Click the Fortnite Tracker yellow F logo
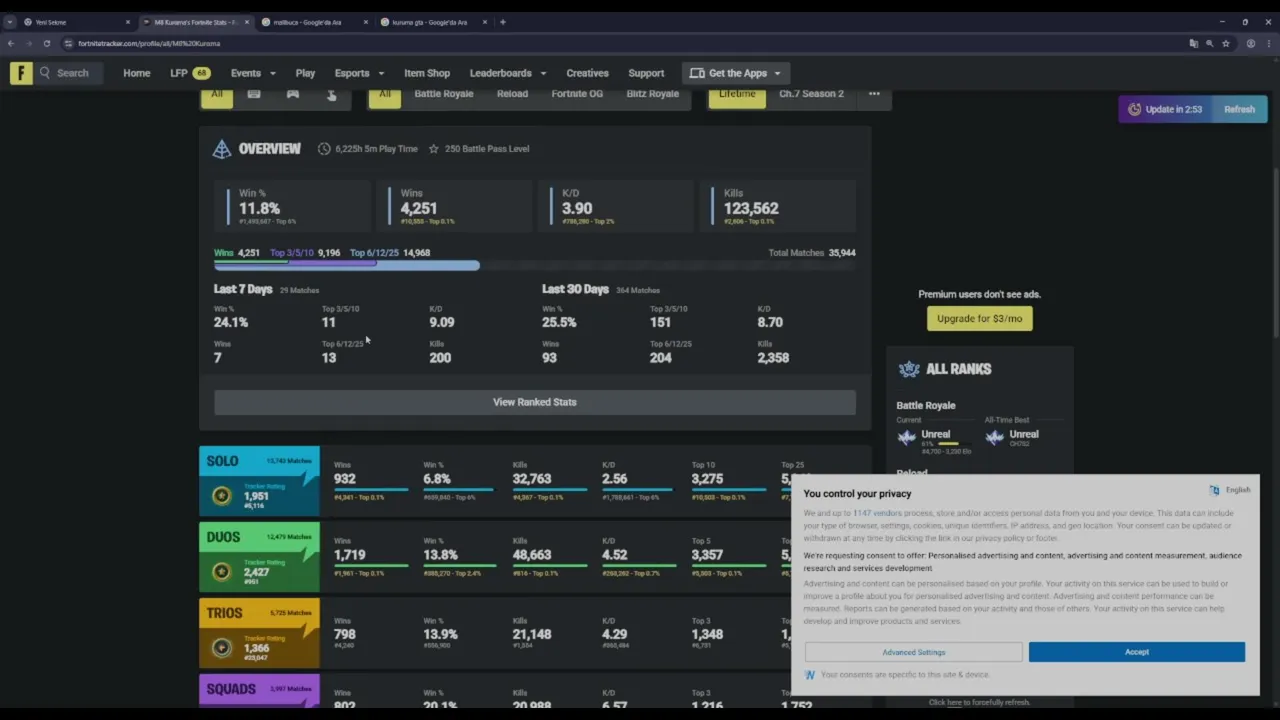Viewport: 1280px width, 720px height. click(21, 73)
